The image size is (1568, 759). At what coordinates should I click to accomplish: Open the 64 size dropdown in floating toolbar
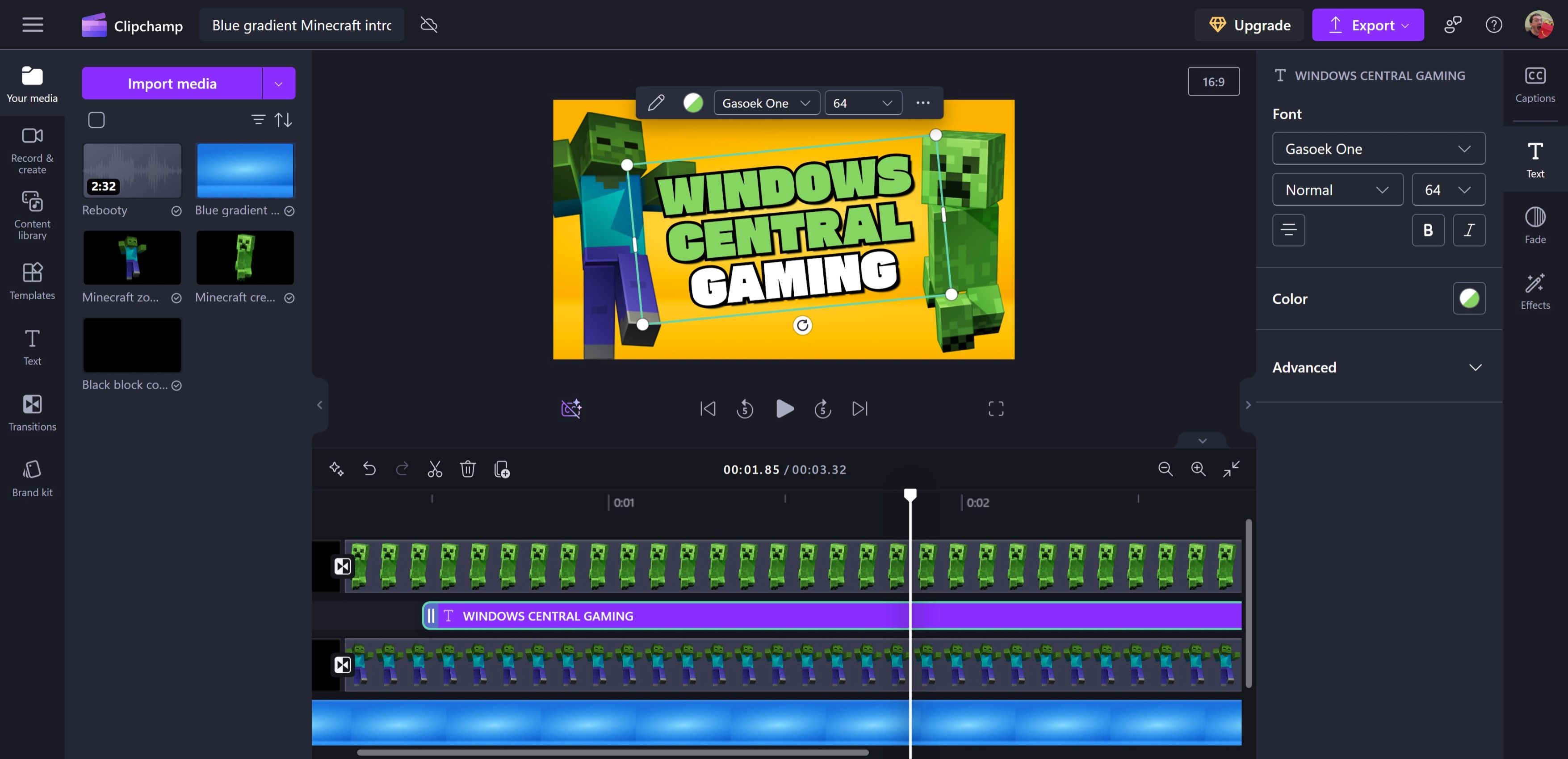tap(863, 103)
